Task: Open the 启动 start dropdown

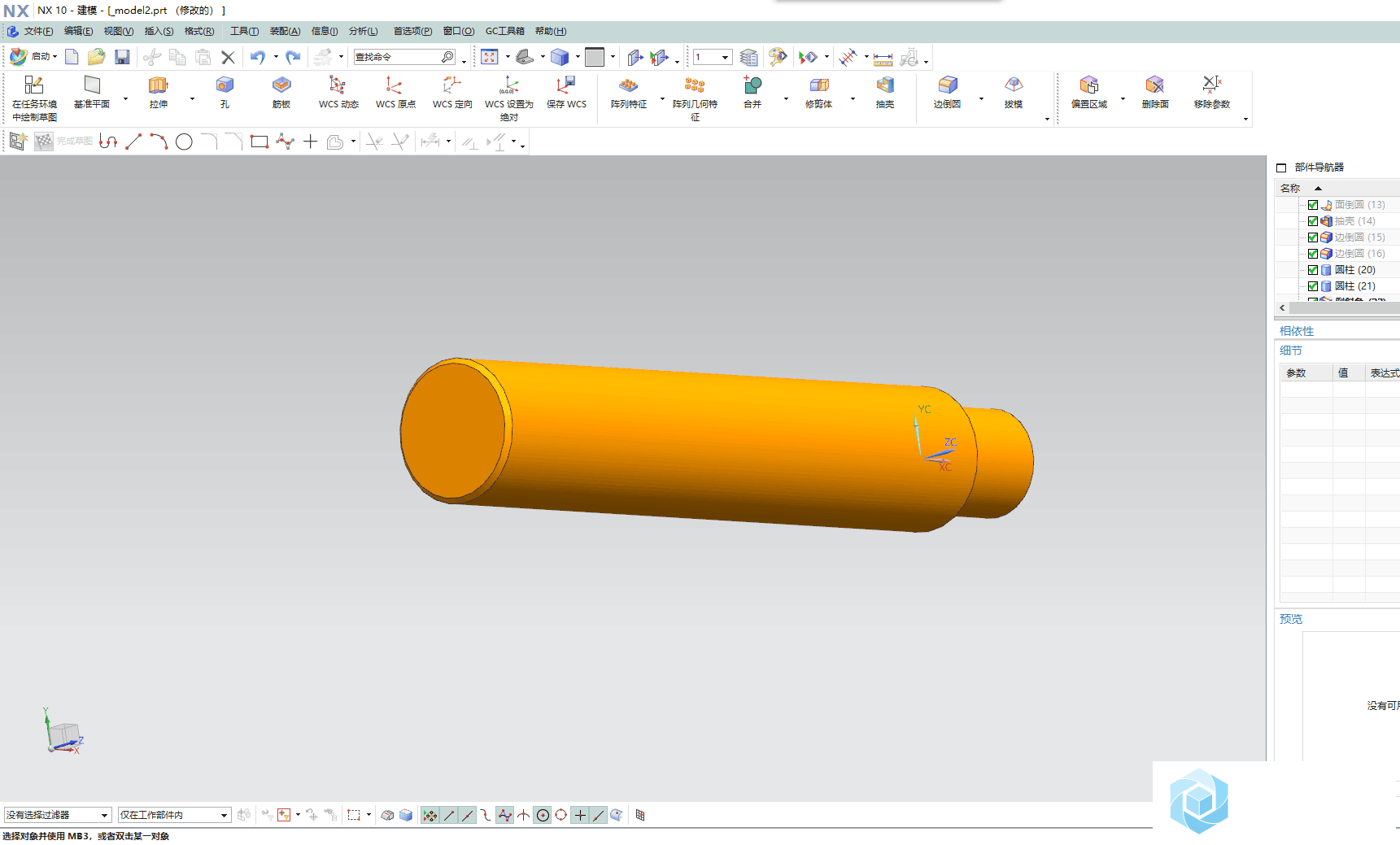Action: pyautogui.click(x=34, y=57)
